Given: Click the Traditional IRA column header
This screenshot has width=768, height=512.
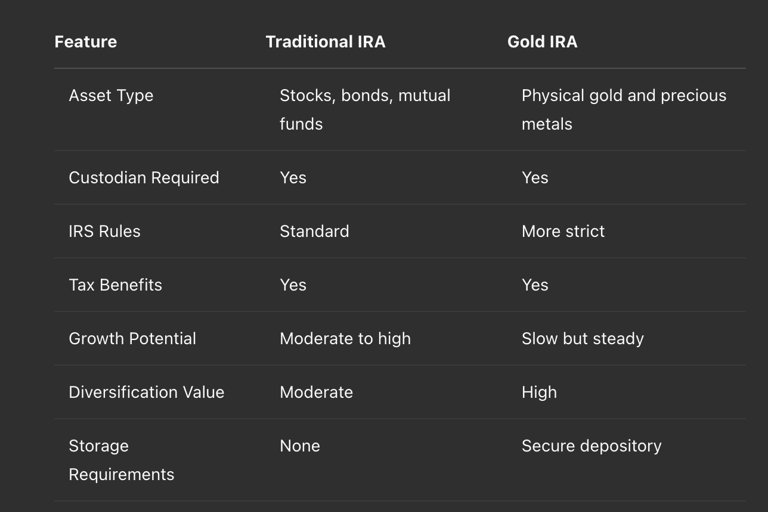Looking at the screenshot, I should click(325, 42).
